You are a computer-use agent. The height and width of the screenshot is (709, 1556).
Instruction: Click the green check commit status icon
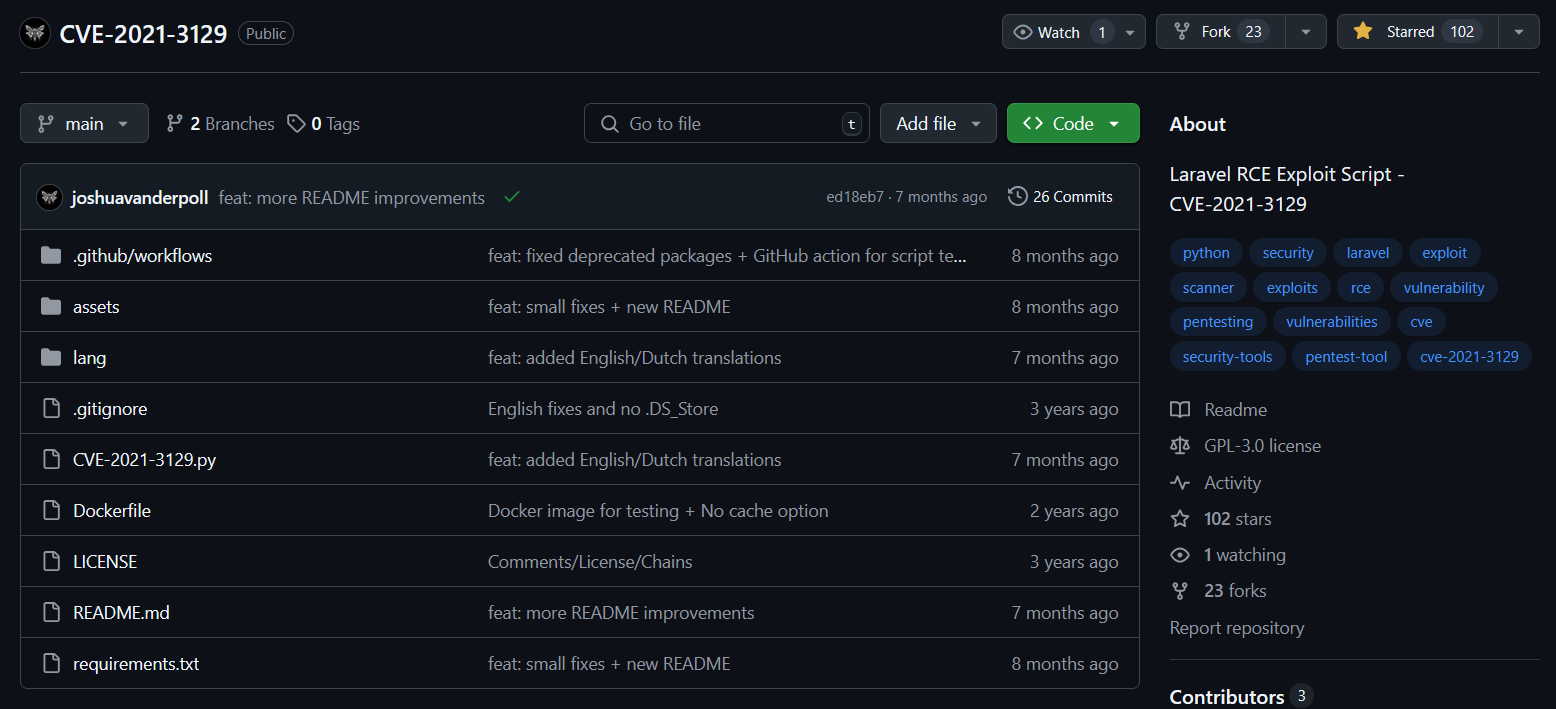point(512,197)
